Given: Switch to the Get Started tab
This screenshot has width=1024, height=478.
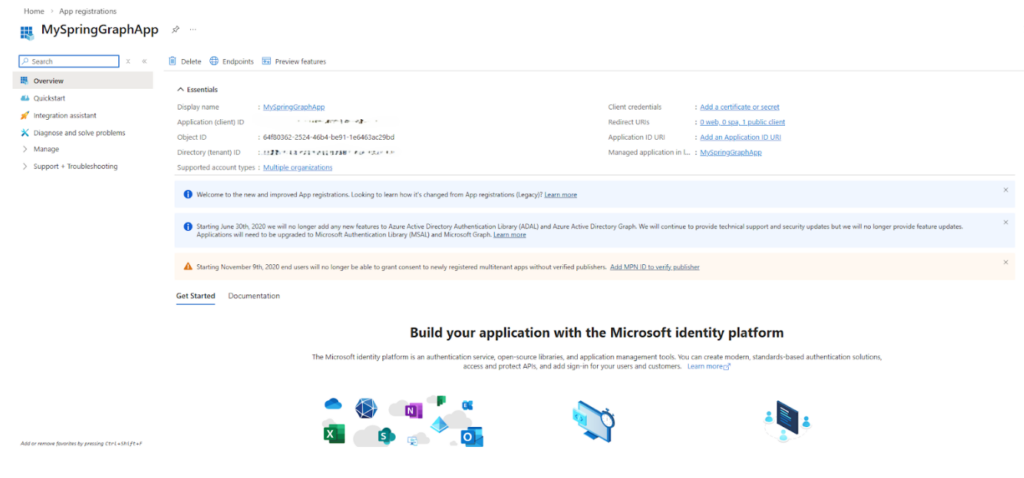Looking at the screenshot, I should pyautogui.click(x=195, y=296).
